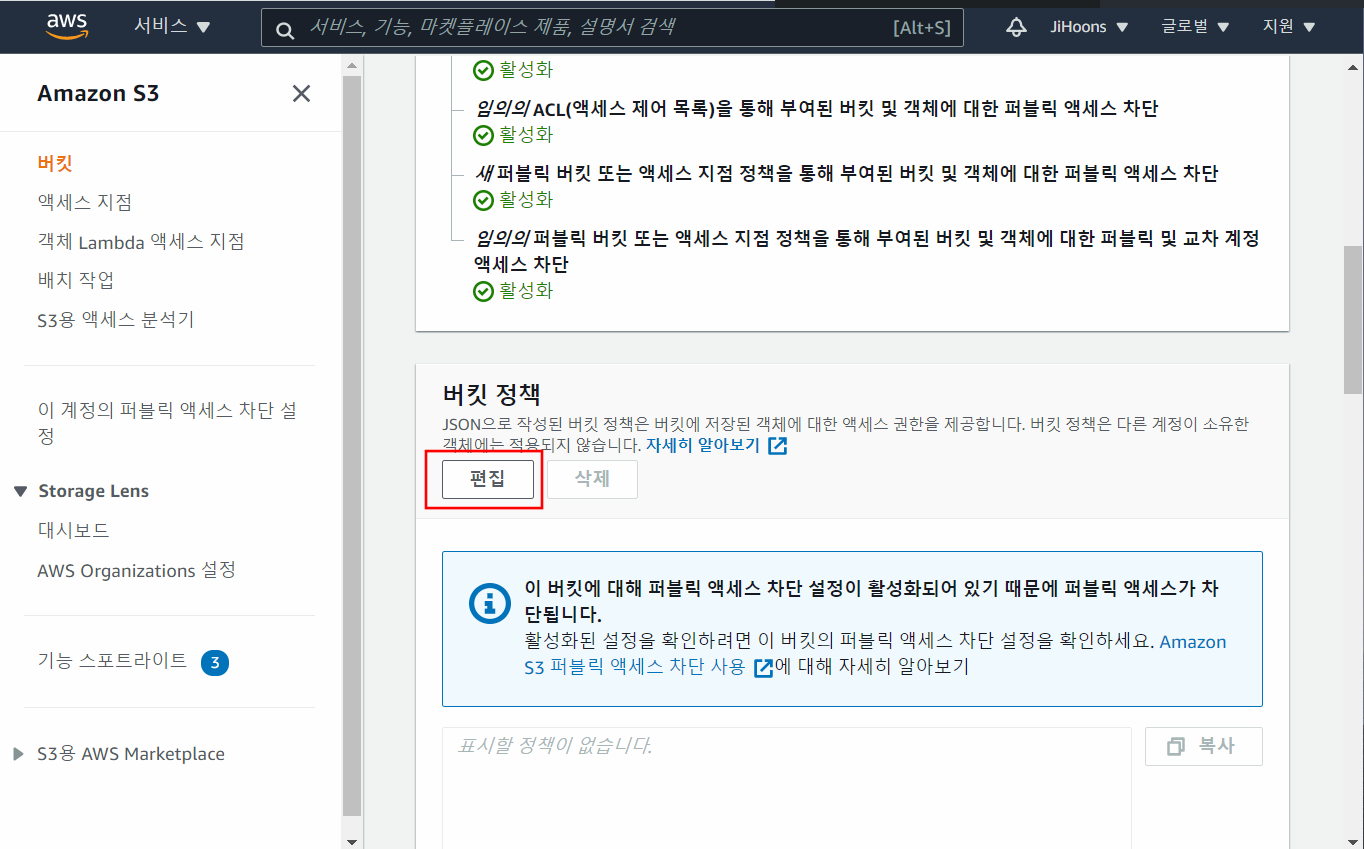Screen dimensions: 1364x849
Task: Open Storage Lens 대시보드
Action: (74, 530)
